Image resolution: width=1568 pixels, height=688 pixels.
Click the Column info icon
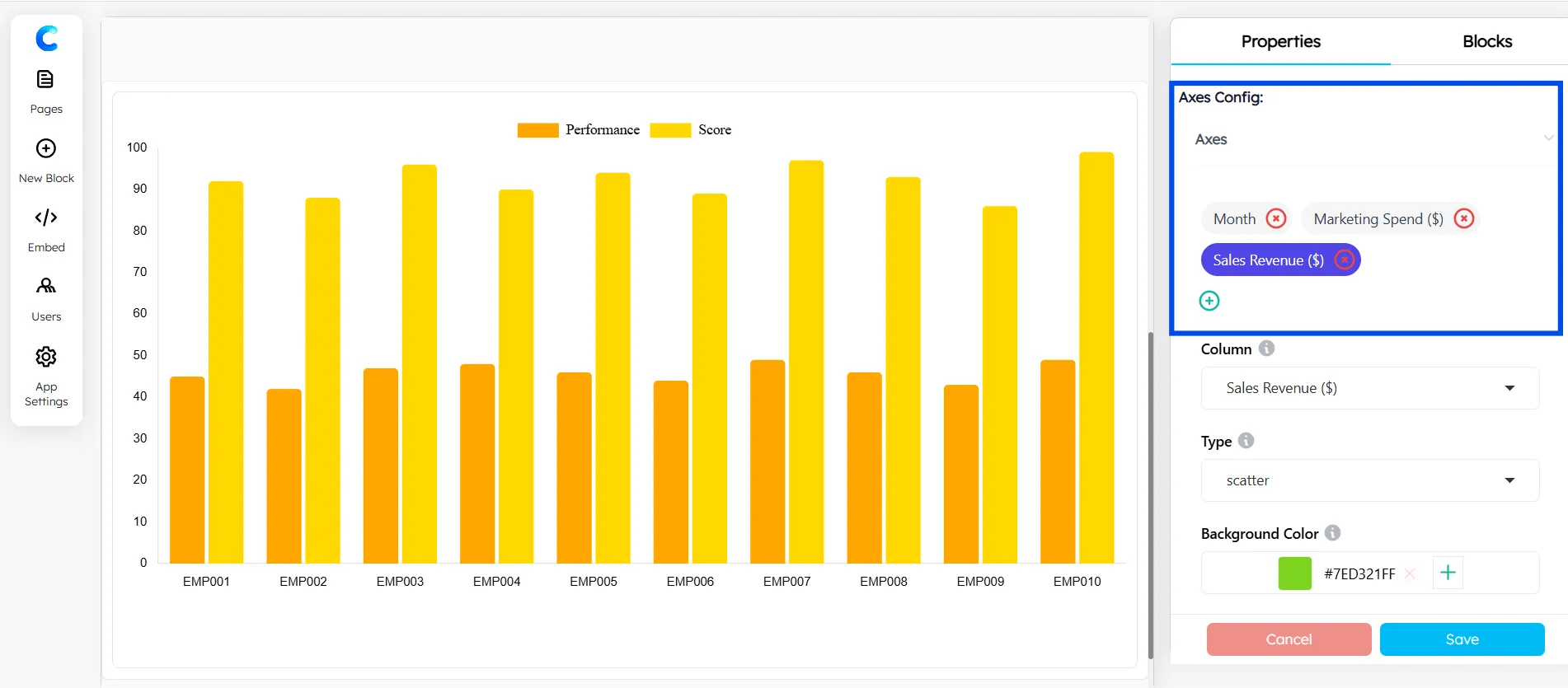point(1267,349)
